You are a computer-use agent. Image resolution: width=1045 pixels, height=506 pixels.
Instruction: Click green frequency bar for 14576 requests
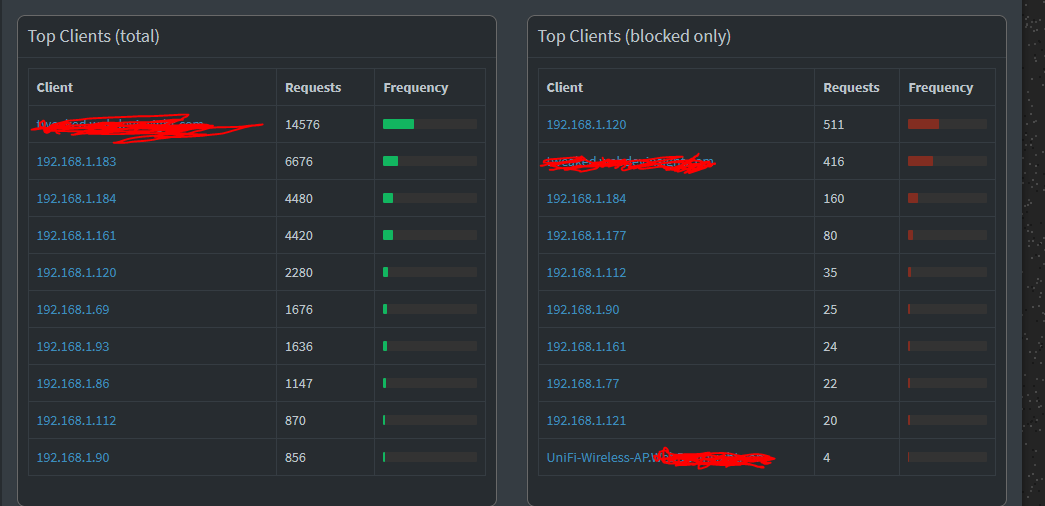click(x=398, y=124)
